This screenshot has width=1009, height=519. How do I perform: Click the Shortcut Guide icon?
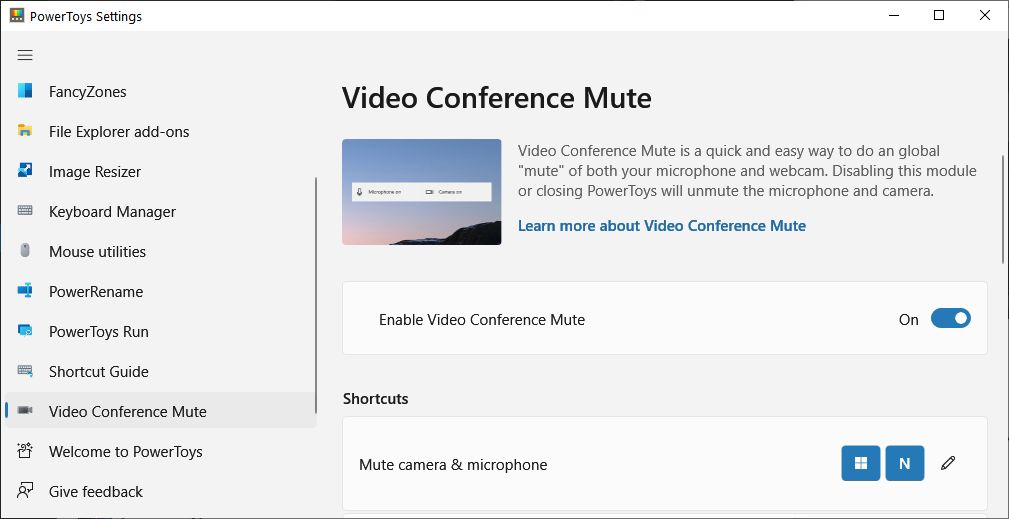point(26,372)
